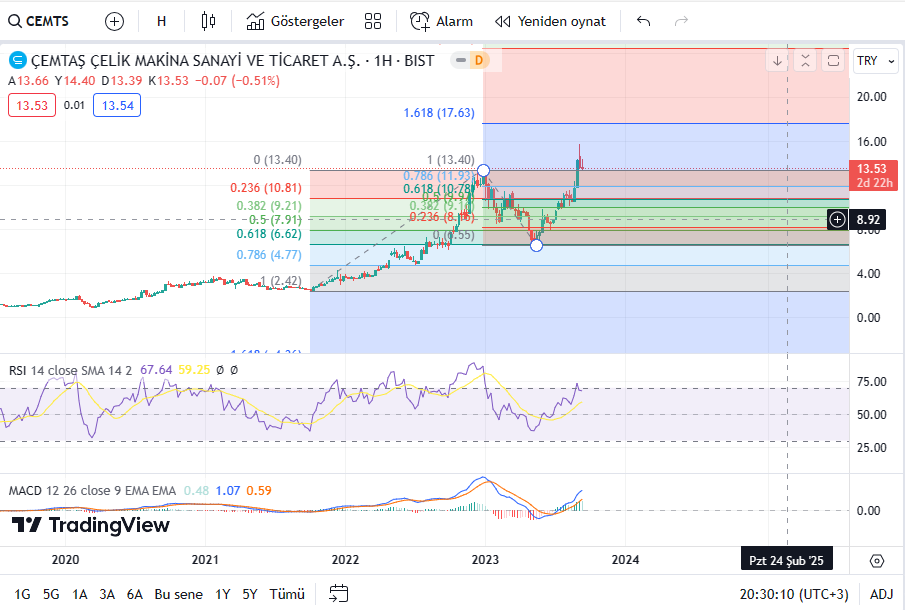Select the 1G time range
This screenshot has width=905, height=610.
click(23, 594)
